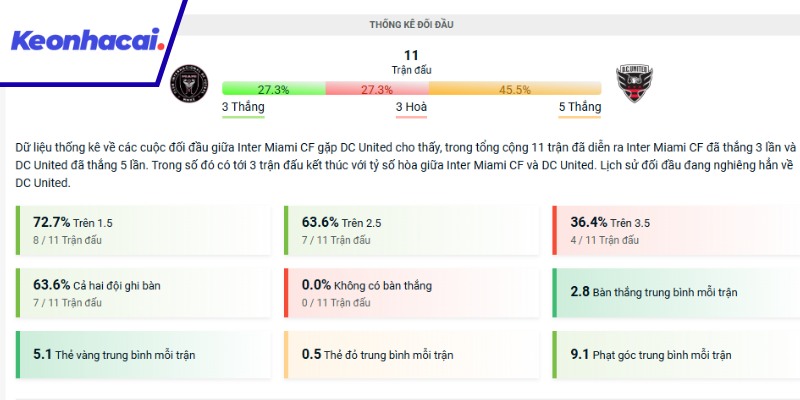Open the 63.6% Trên 2.5 stat card

410,230
